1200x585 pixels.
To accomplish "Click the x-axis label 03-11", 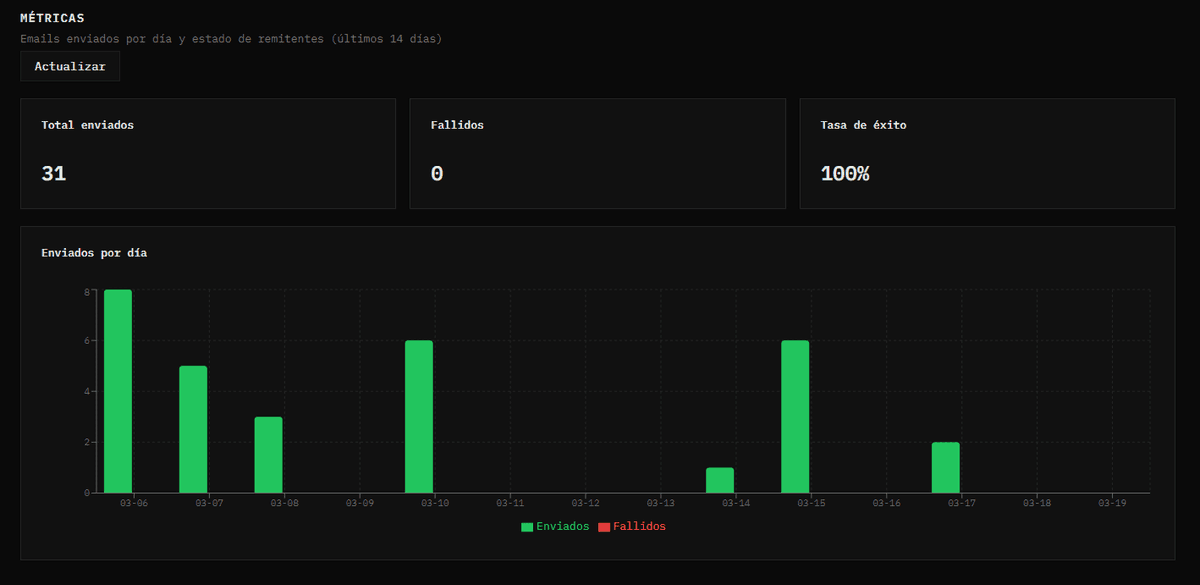I will (510, 503).
